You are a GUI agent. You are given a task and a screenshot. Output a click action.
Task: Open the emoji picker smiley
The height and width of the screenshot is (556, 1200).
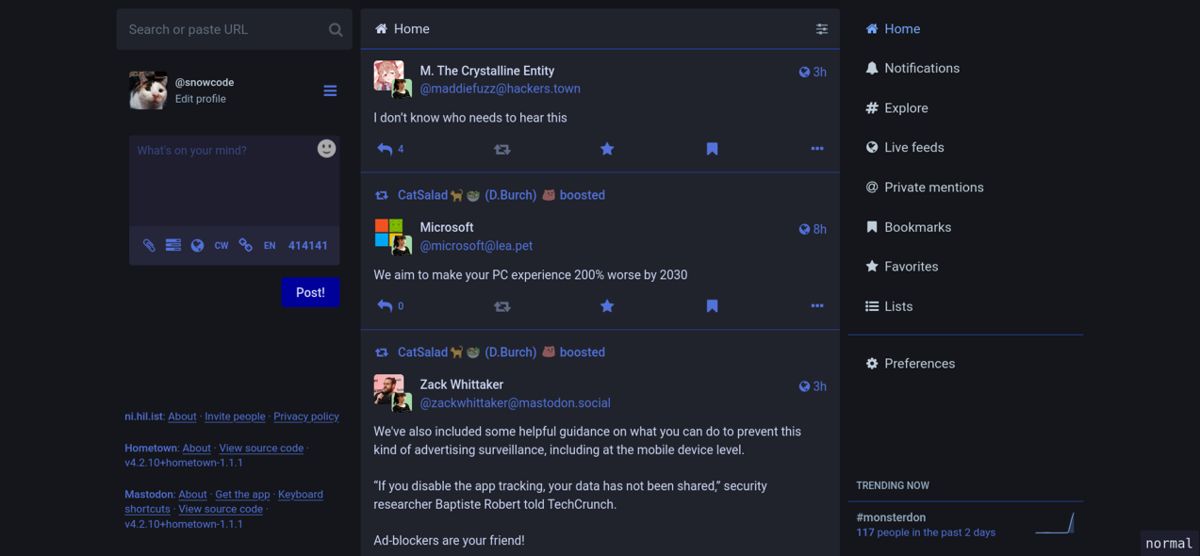(327, 148)
